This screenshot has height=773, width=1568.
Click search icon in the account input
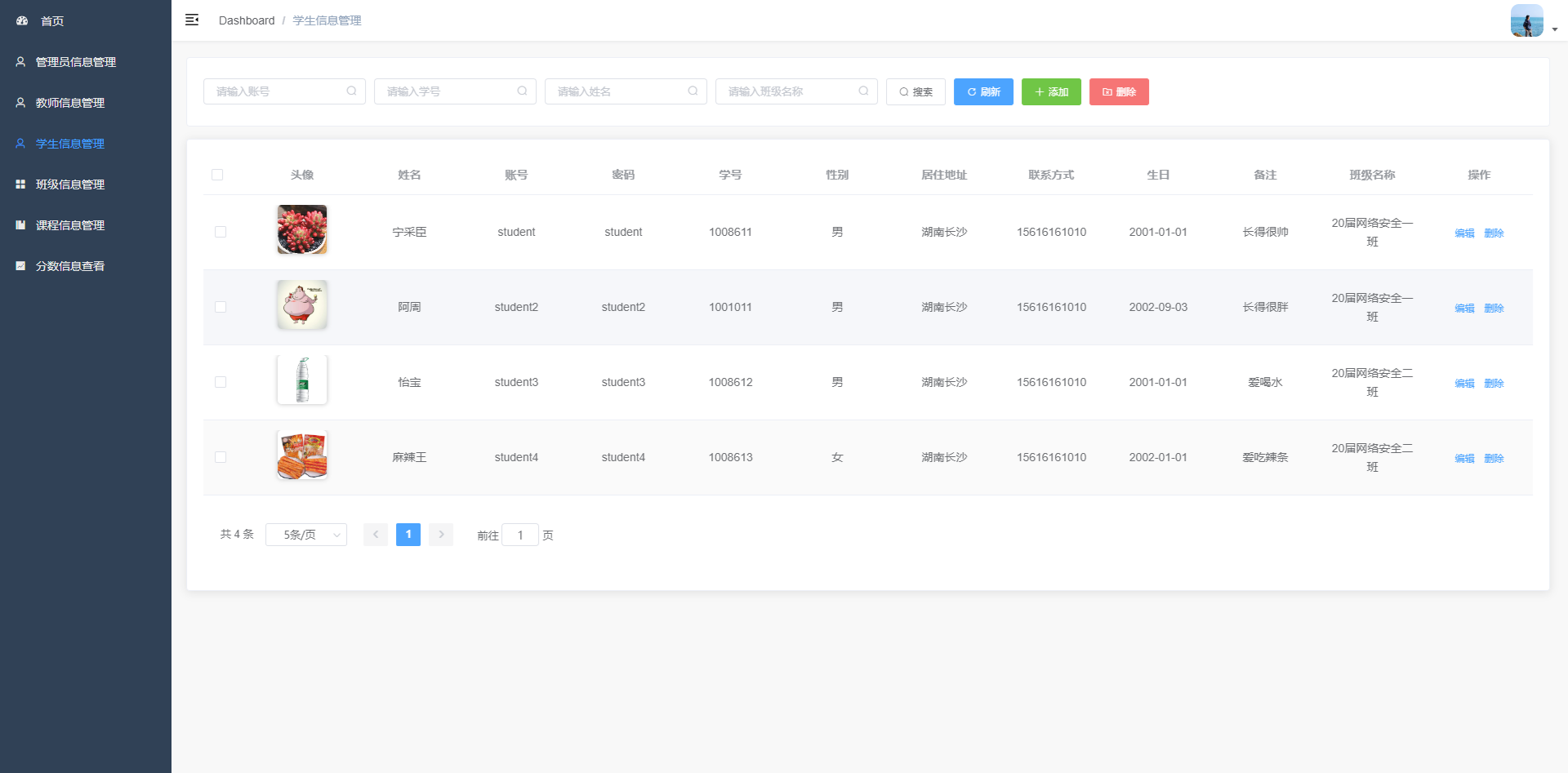tap(351, 91)
